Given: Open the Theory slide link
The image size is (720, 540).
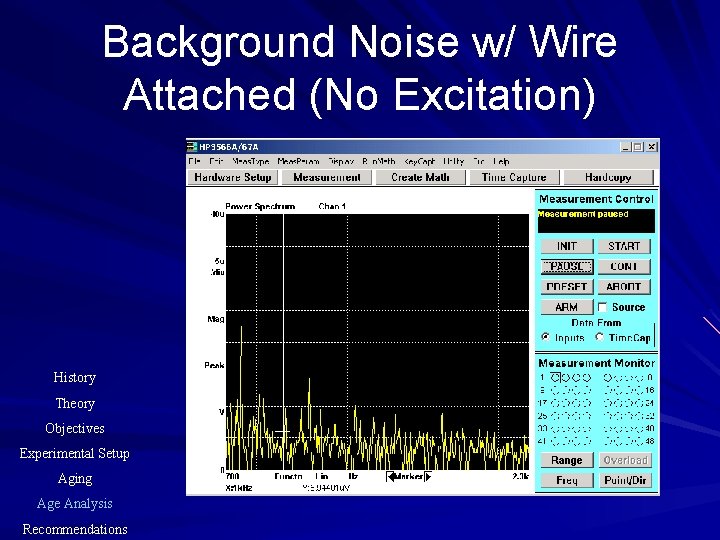Looking at the screenshot, I should click(x=75, y=403).
